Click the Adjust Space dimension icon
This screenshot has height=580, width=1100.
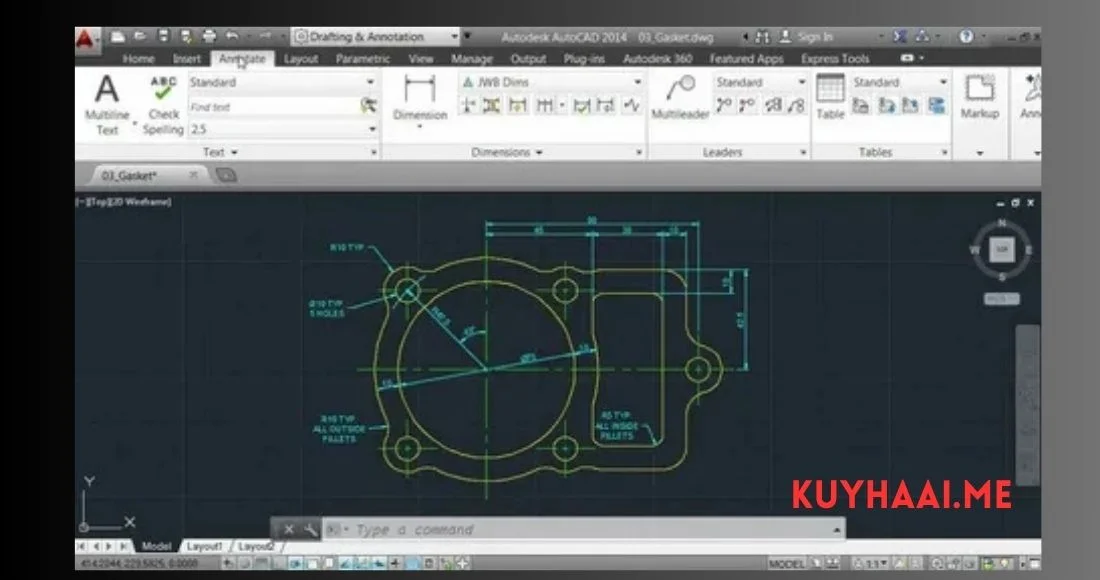tap(492, 106)
